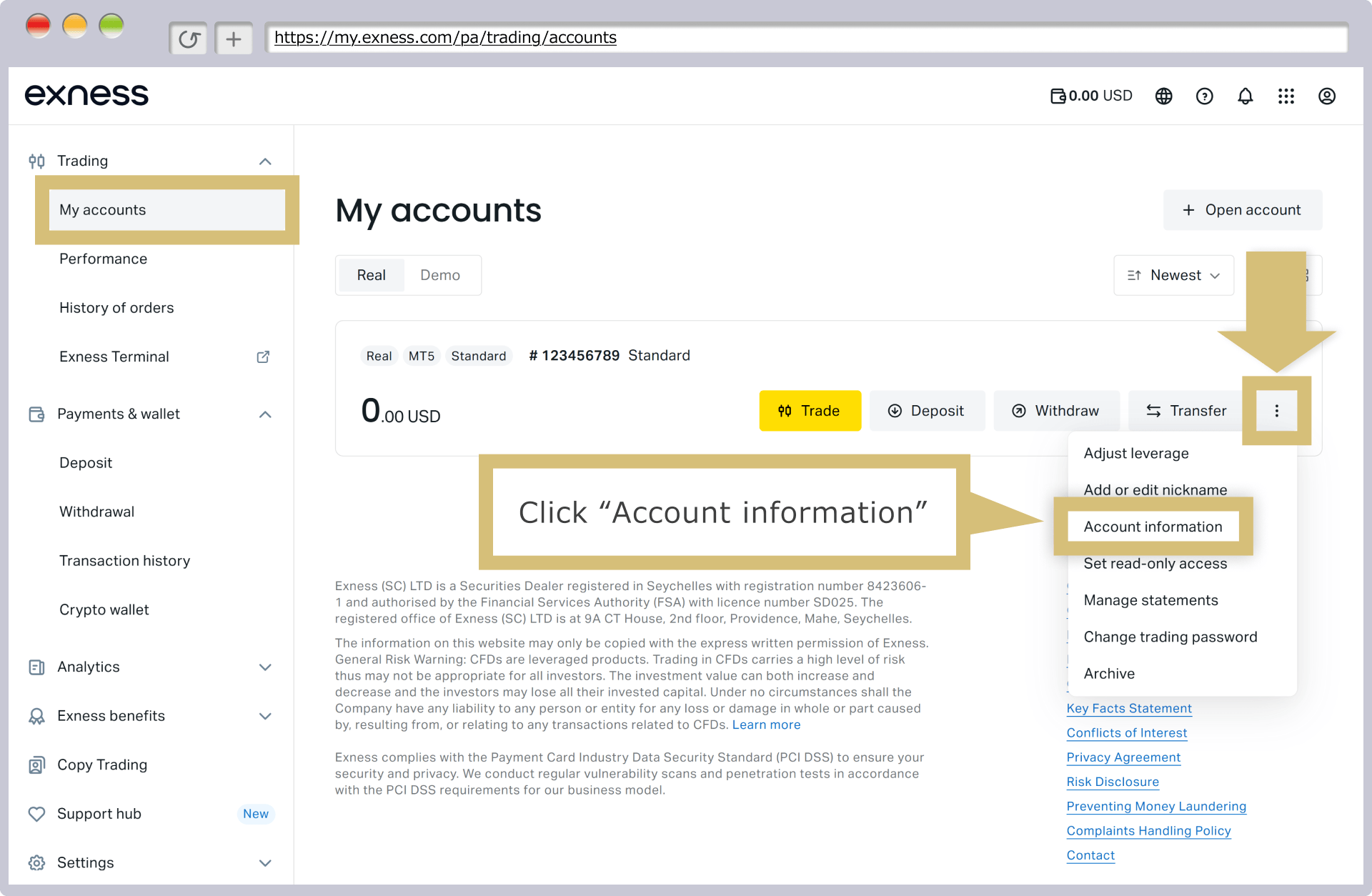
Task: Expand the Exness benefits chevron
Action: (x=265, y=716)
